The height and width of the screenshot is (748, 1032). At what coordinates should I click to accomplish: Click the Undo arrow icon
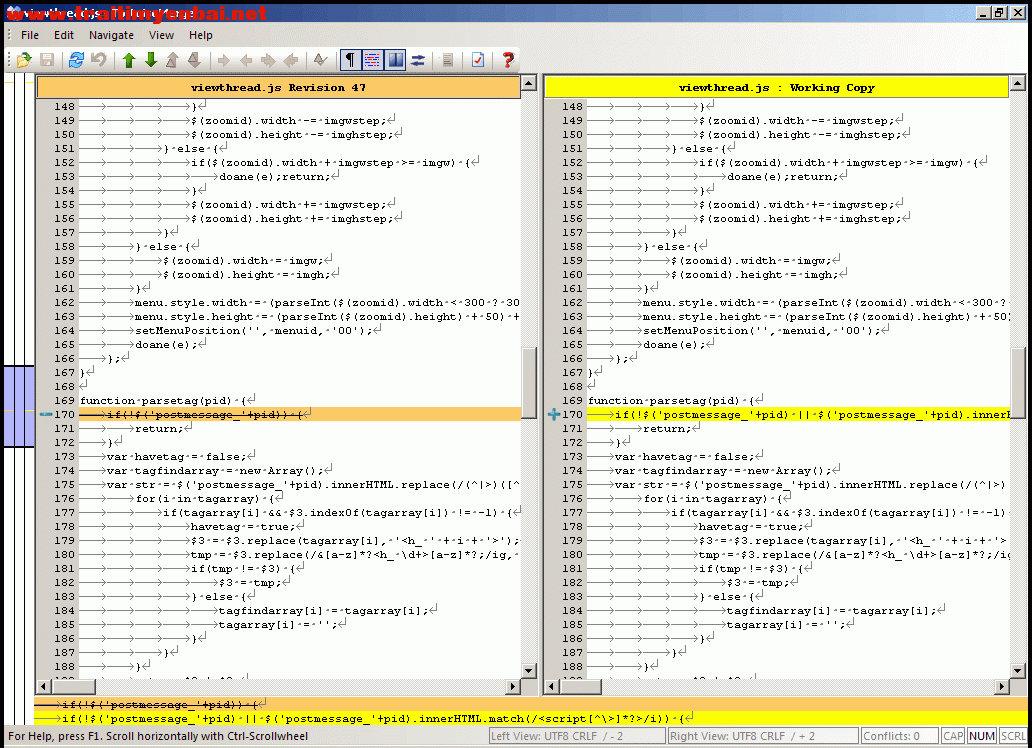click(x=99, y=60)
